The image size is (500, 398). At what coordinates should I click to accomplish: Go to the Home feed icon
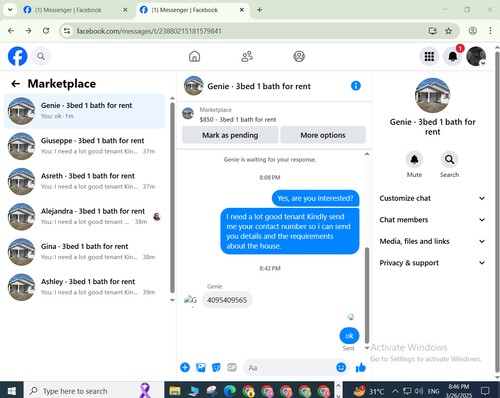194,56
